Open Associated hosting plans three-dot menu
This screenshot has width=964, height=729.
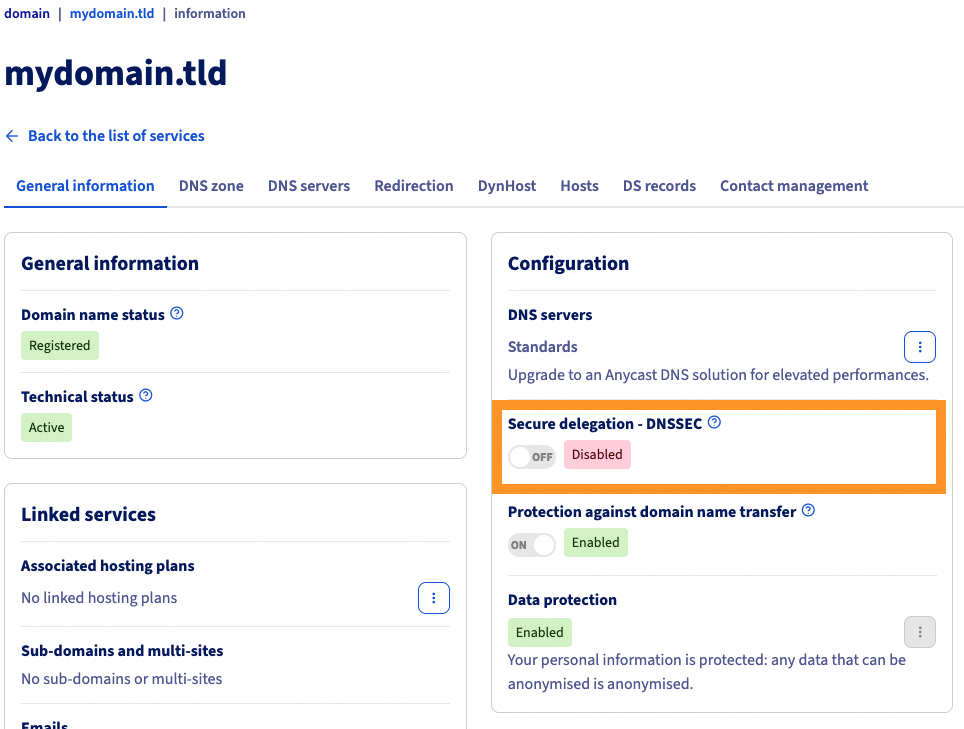pyautogui.click(x=433, y=598)
